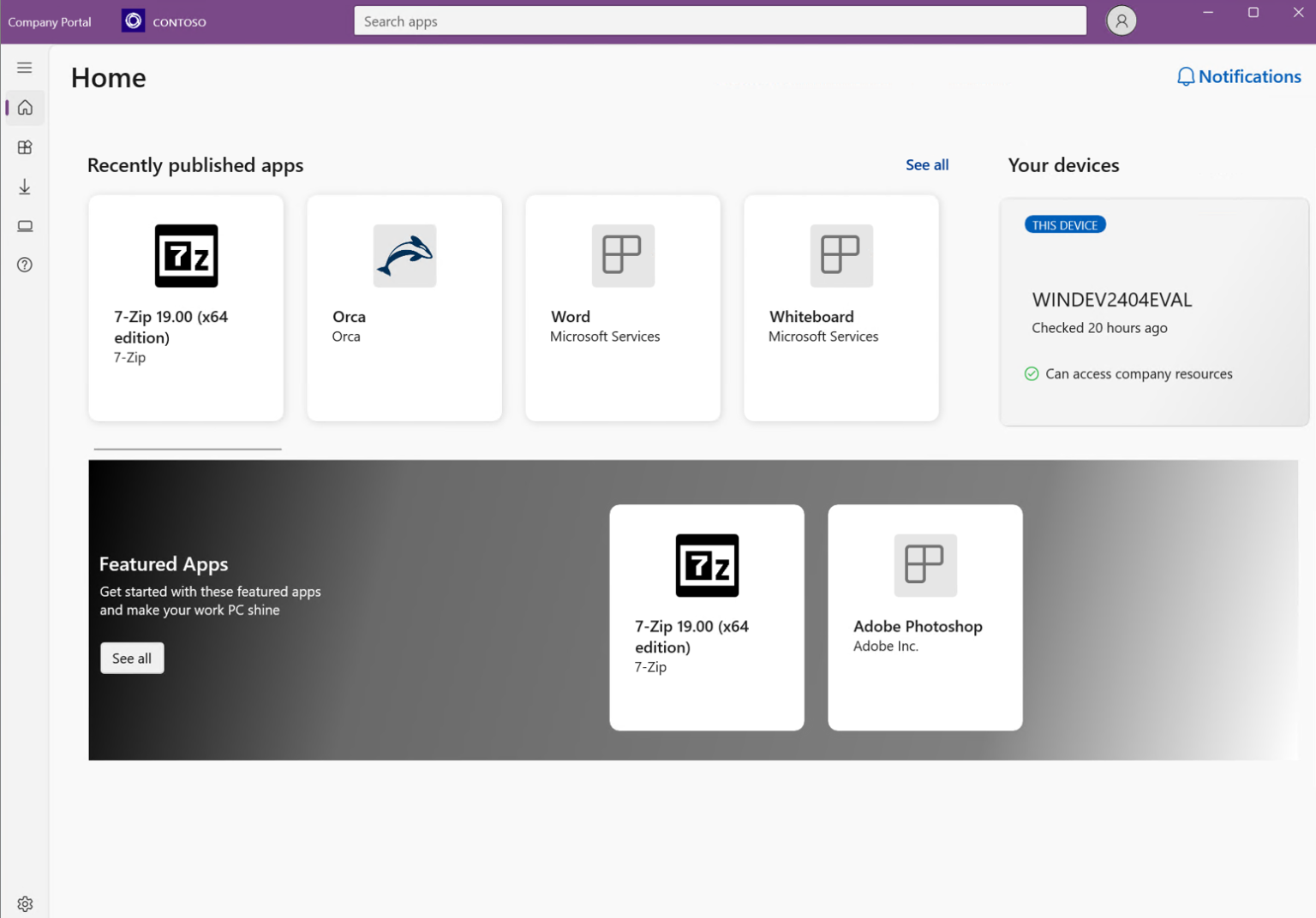1316x918 pixels.
Task: Open Notifications
Action: click(1239, 76)
